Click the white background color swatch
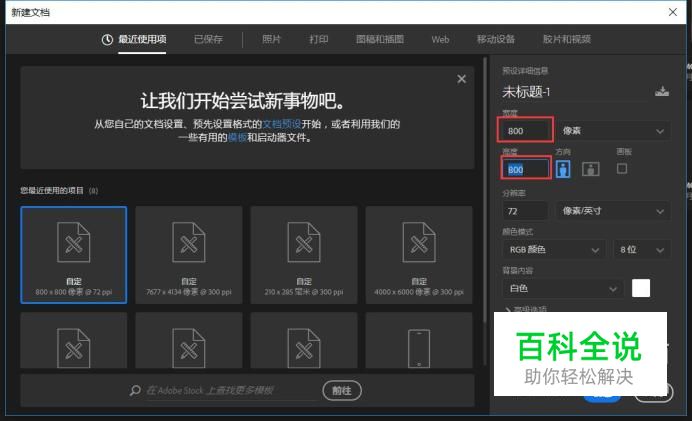 (641, 288)
